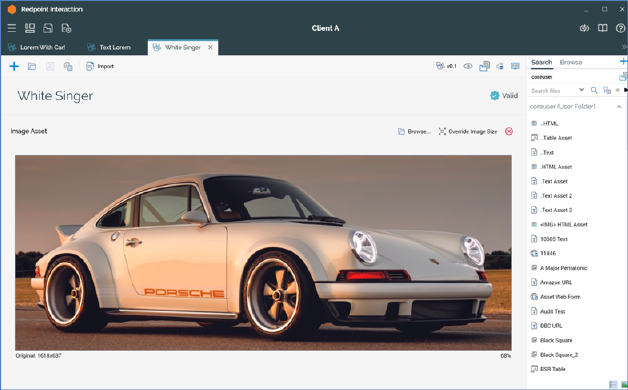This screenshot has width=628, height=390.
Task: Click the search magnifier icon
Action: pyautogui.click(x=594, y=90)
